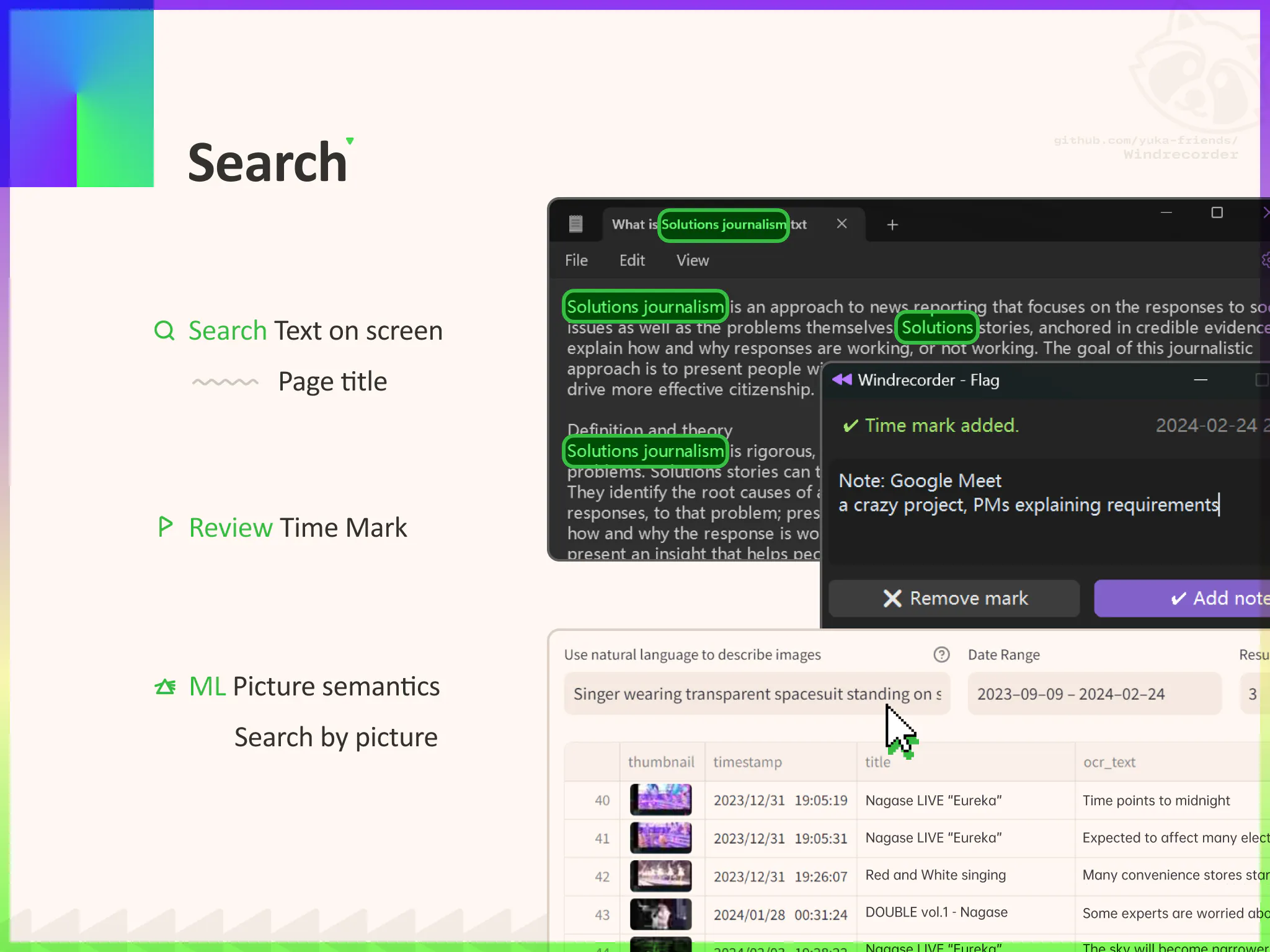
Task: Click the number 3 result count field
Action: click(x=1254, y=694)
